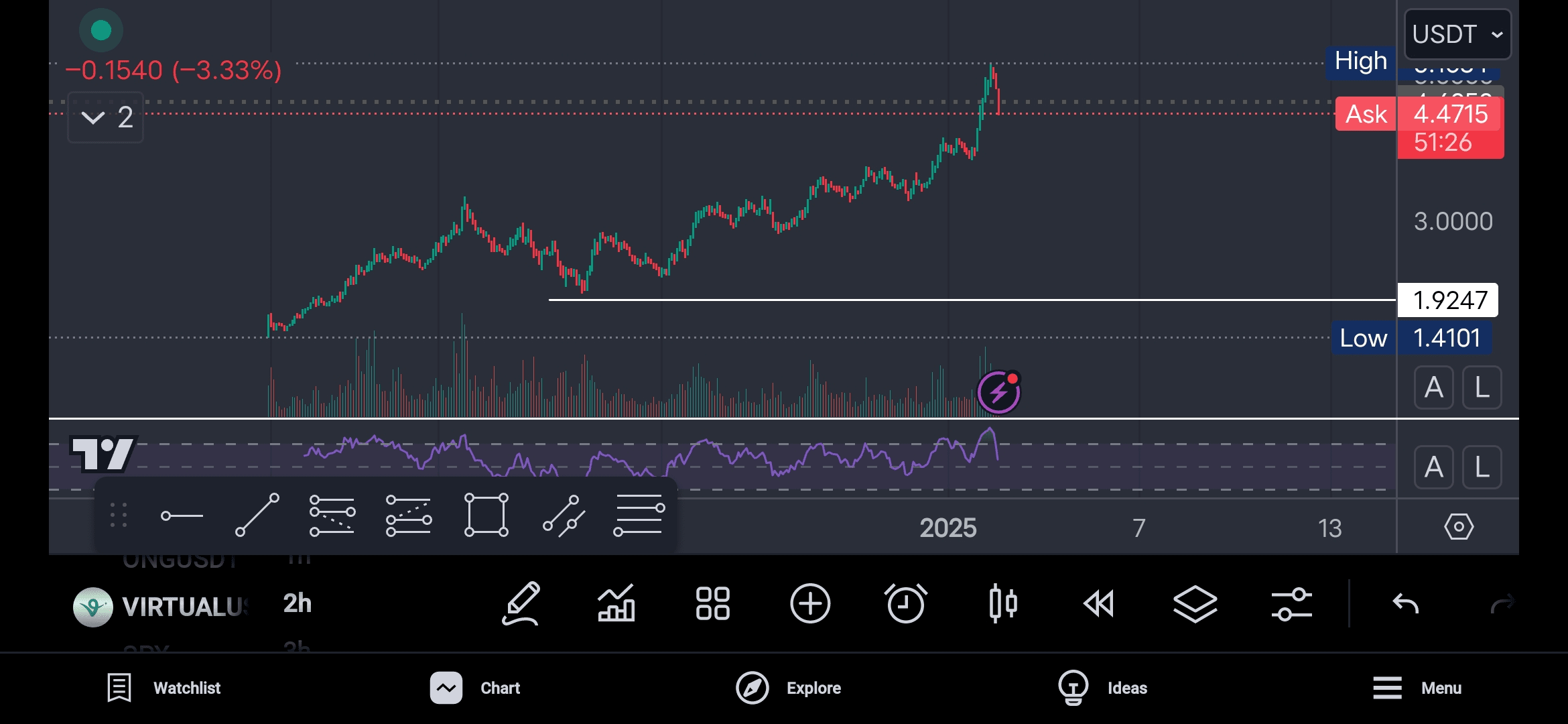1568x724 pixels.
Task: Choose the rectangle shape tool
Action: point(486,516)
